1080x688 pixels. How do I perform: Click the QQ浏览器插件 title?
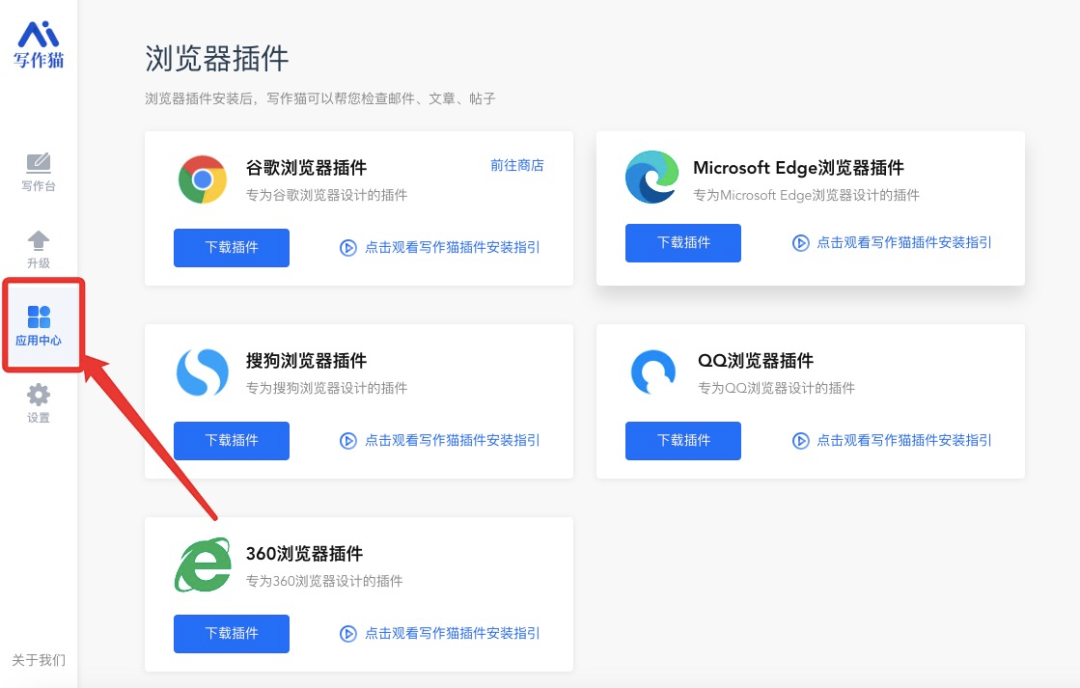coord(756,360)
